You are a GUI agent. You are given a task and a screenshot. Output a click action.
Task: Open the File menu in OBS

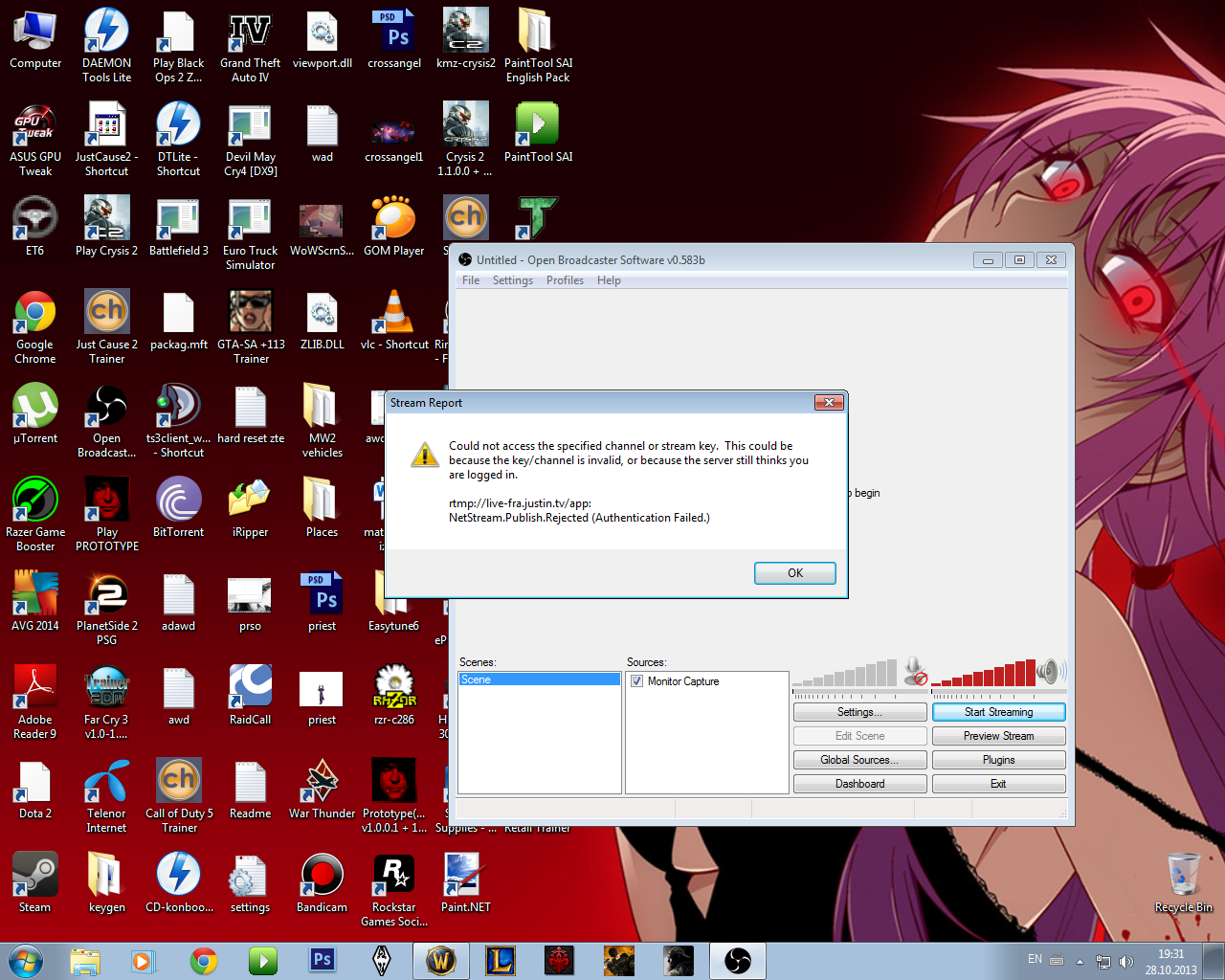(x=471, y=280)
